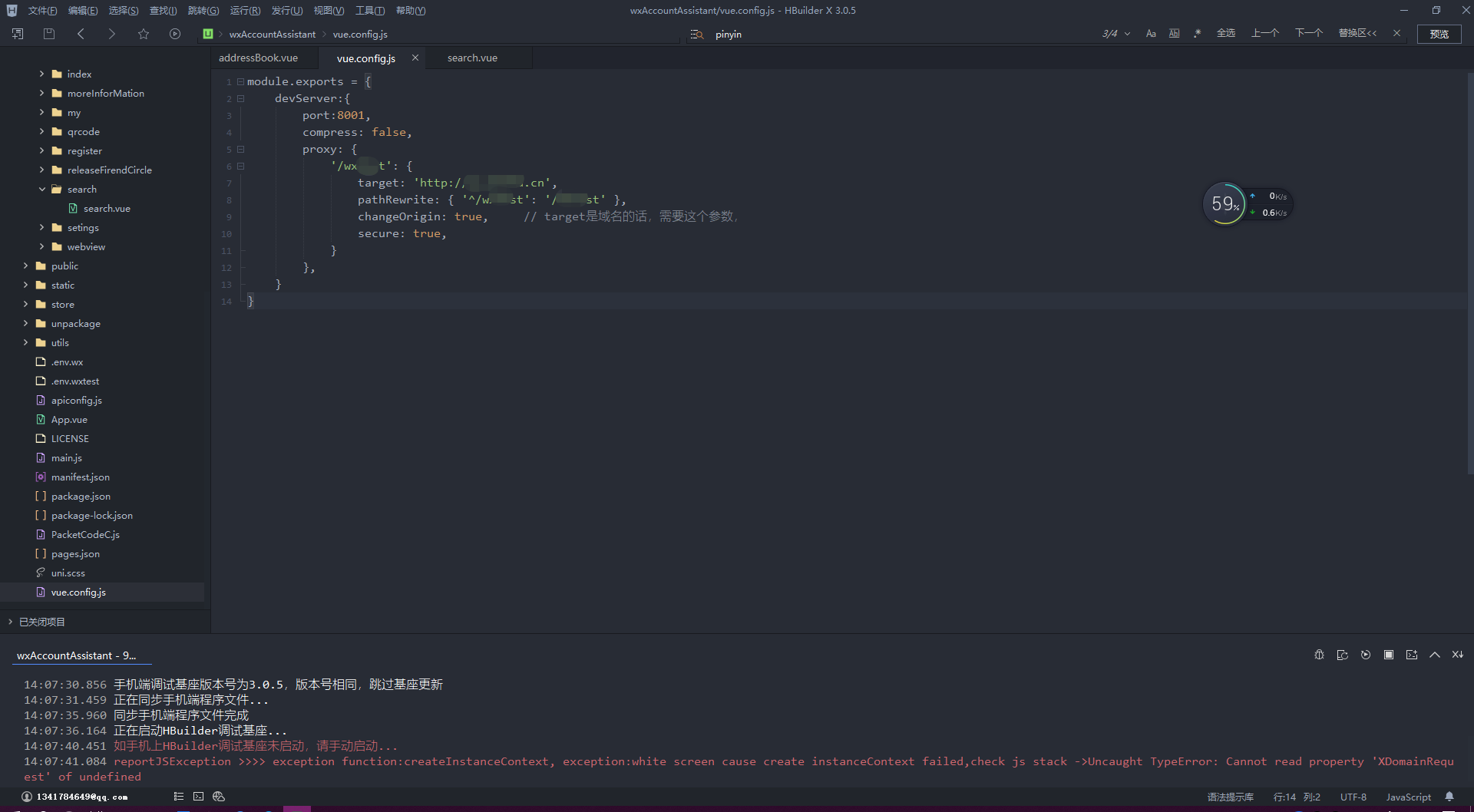The width and height of the screenshot is (1474, 812).
Task: Select the wxAccountAssistant console tab
Action: [x=77, y=655]
